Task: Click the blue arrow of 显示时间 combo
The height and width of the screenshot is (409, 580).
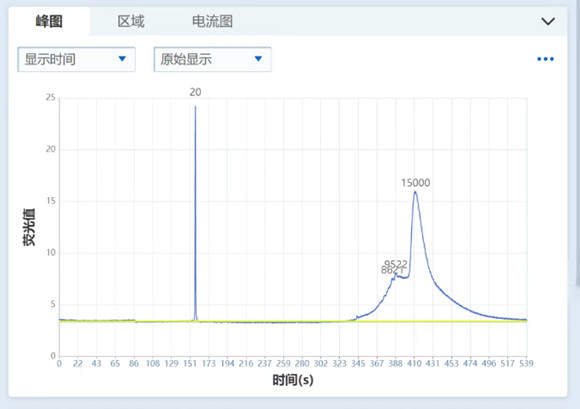Action: point(122,59)
